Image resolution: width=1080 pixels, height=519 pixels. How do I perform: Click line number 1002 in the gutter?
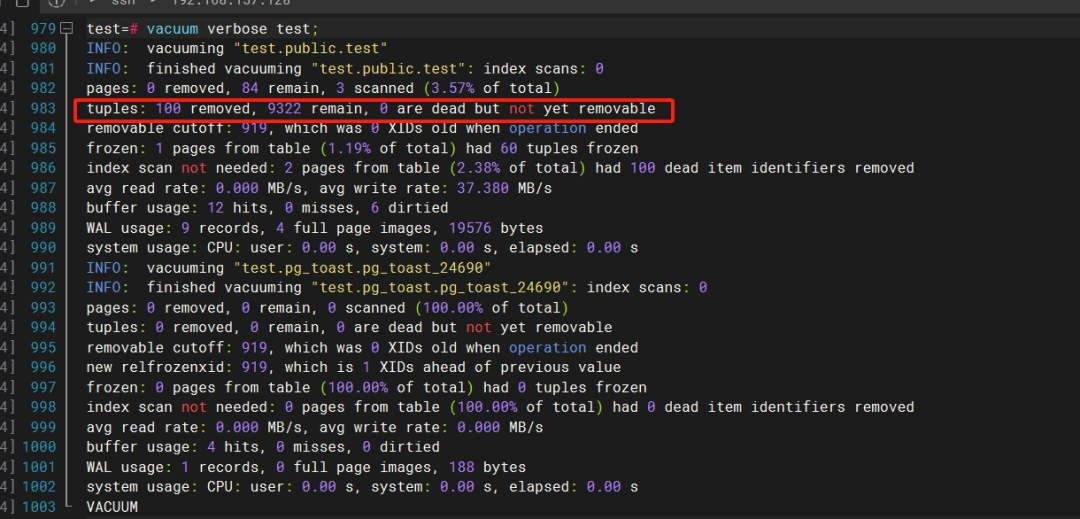pyautogui.click(x=39, y=487)
